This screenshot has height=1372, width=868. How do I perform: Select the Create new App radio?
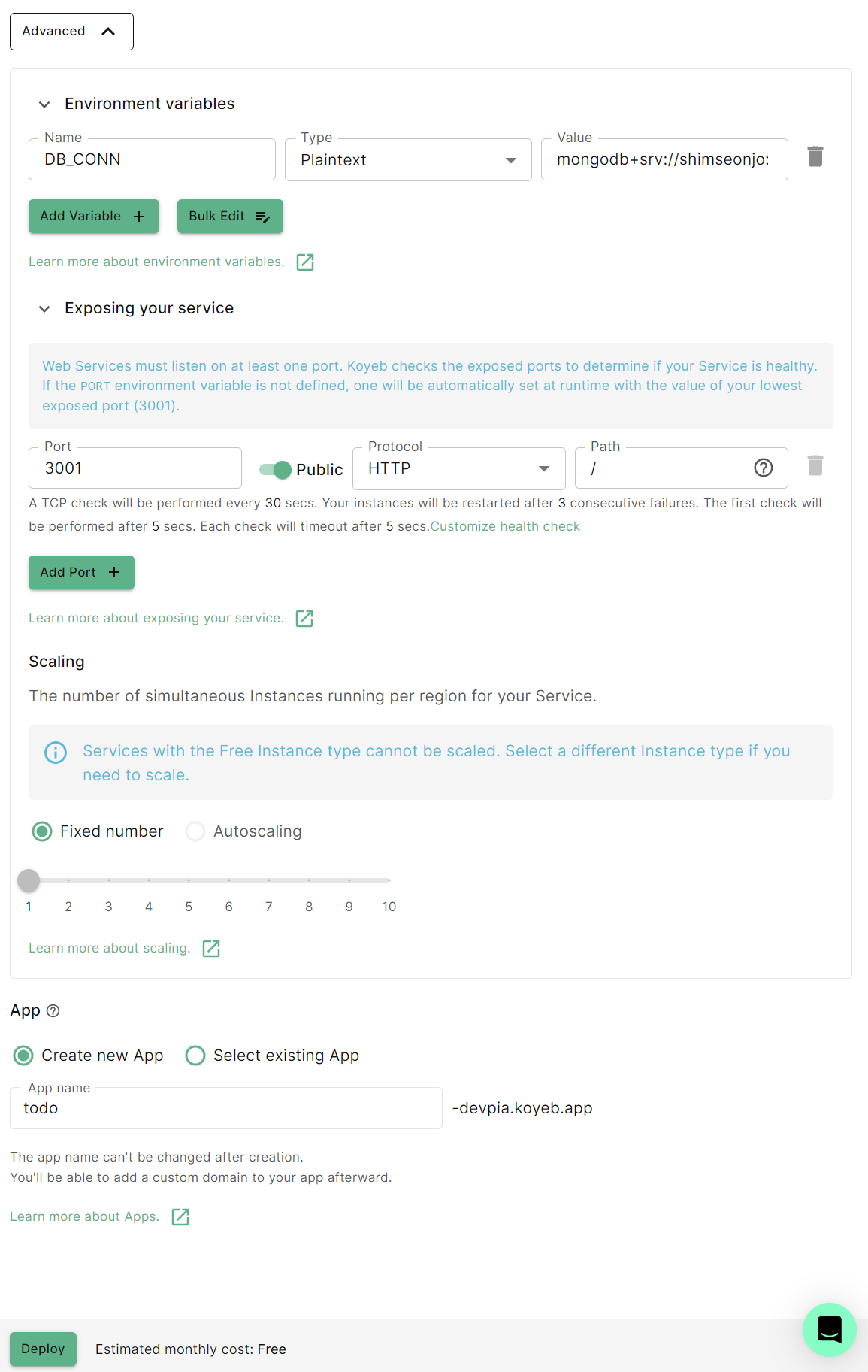click(x=24, y=1056)
